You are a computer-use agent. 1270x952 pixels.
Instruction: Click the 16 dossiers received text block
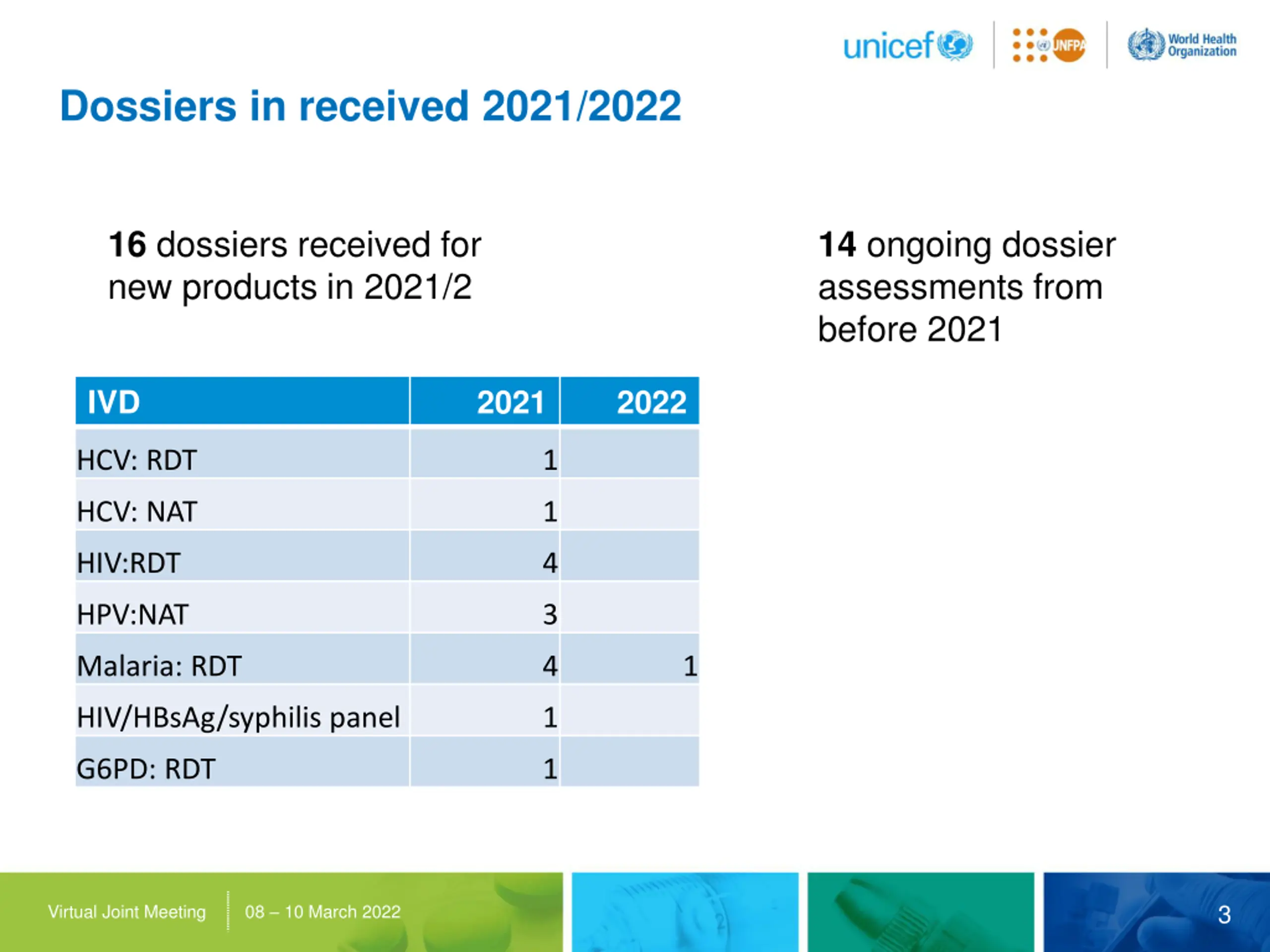pyautogui.click(x=295, y=266)
